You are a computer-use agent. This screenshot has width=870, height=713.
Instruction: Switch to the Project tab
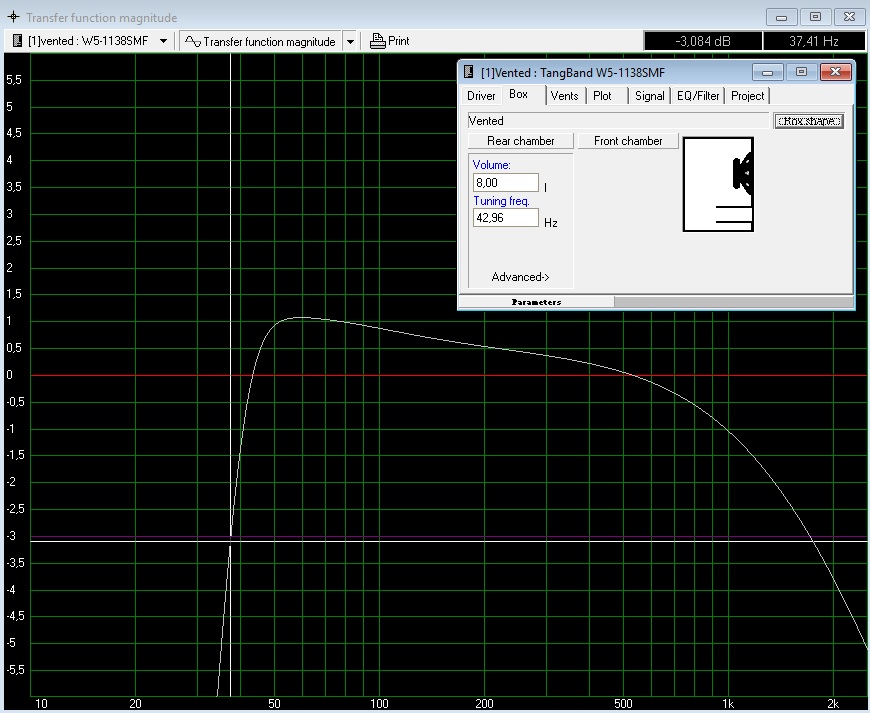tap(747, 96)
